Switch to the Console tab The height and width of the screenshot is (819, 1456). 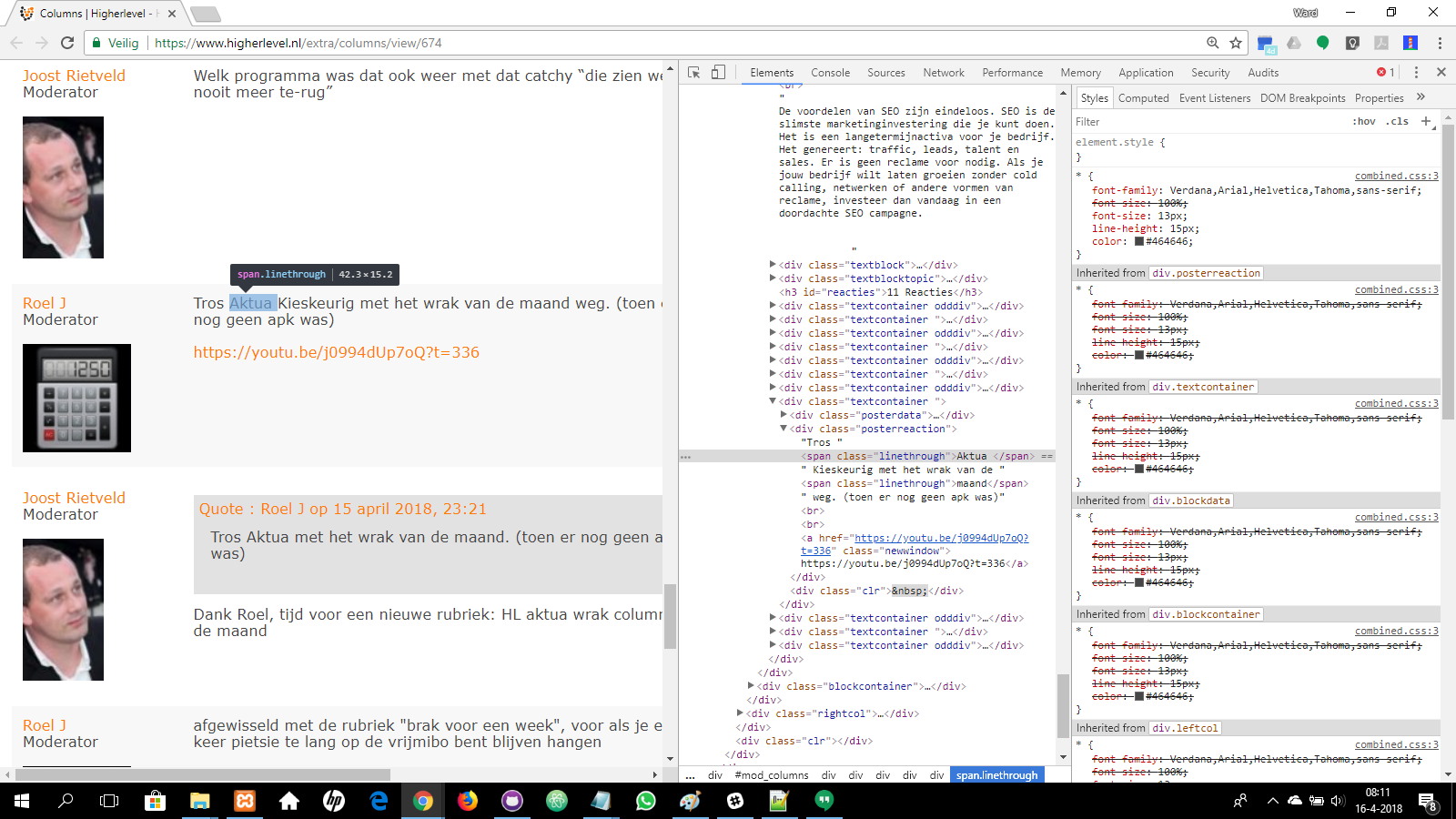coord(830,73)
